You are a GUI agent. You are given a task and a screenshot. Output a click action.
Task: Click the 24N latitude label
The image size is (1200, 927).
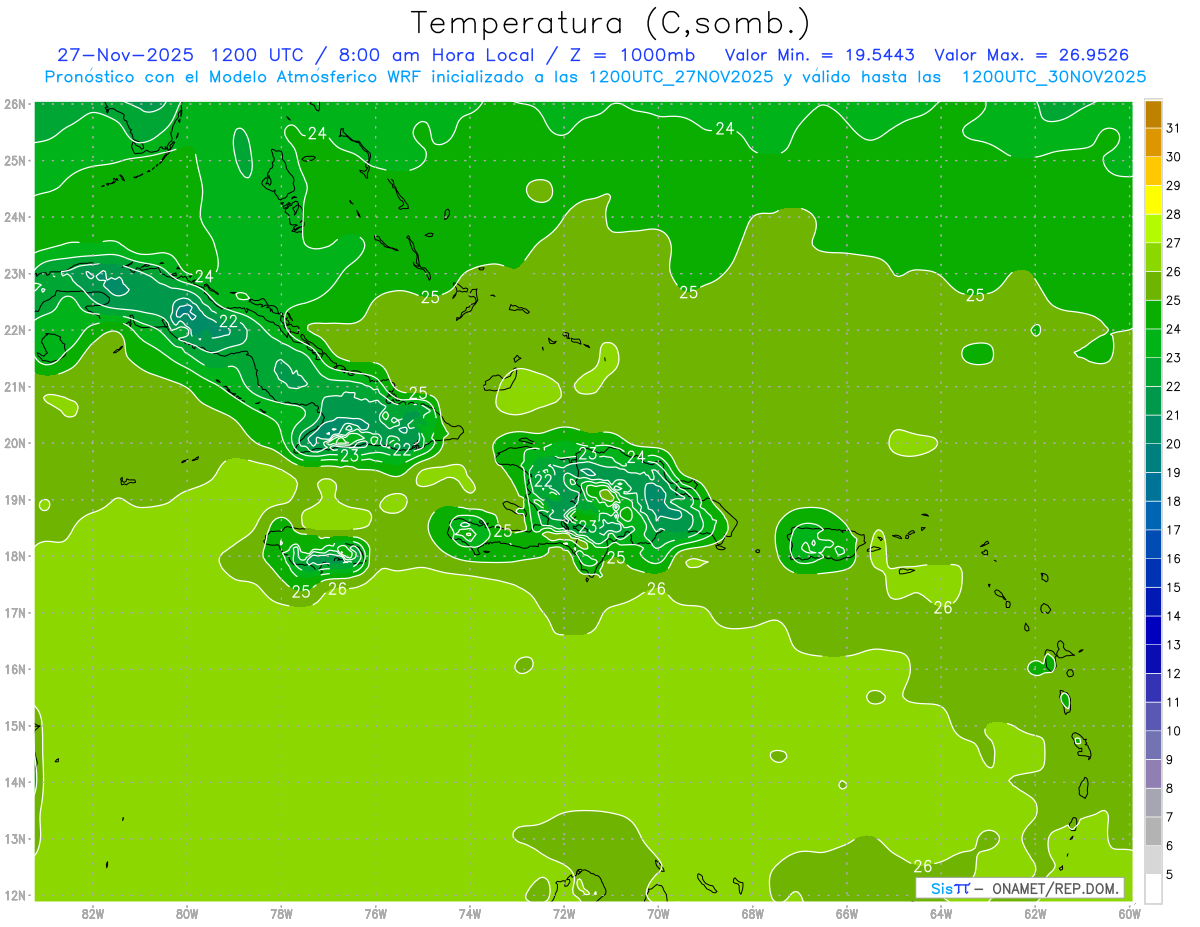(x=14, y=217)
